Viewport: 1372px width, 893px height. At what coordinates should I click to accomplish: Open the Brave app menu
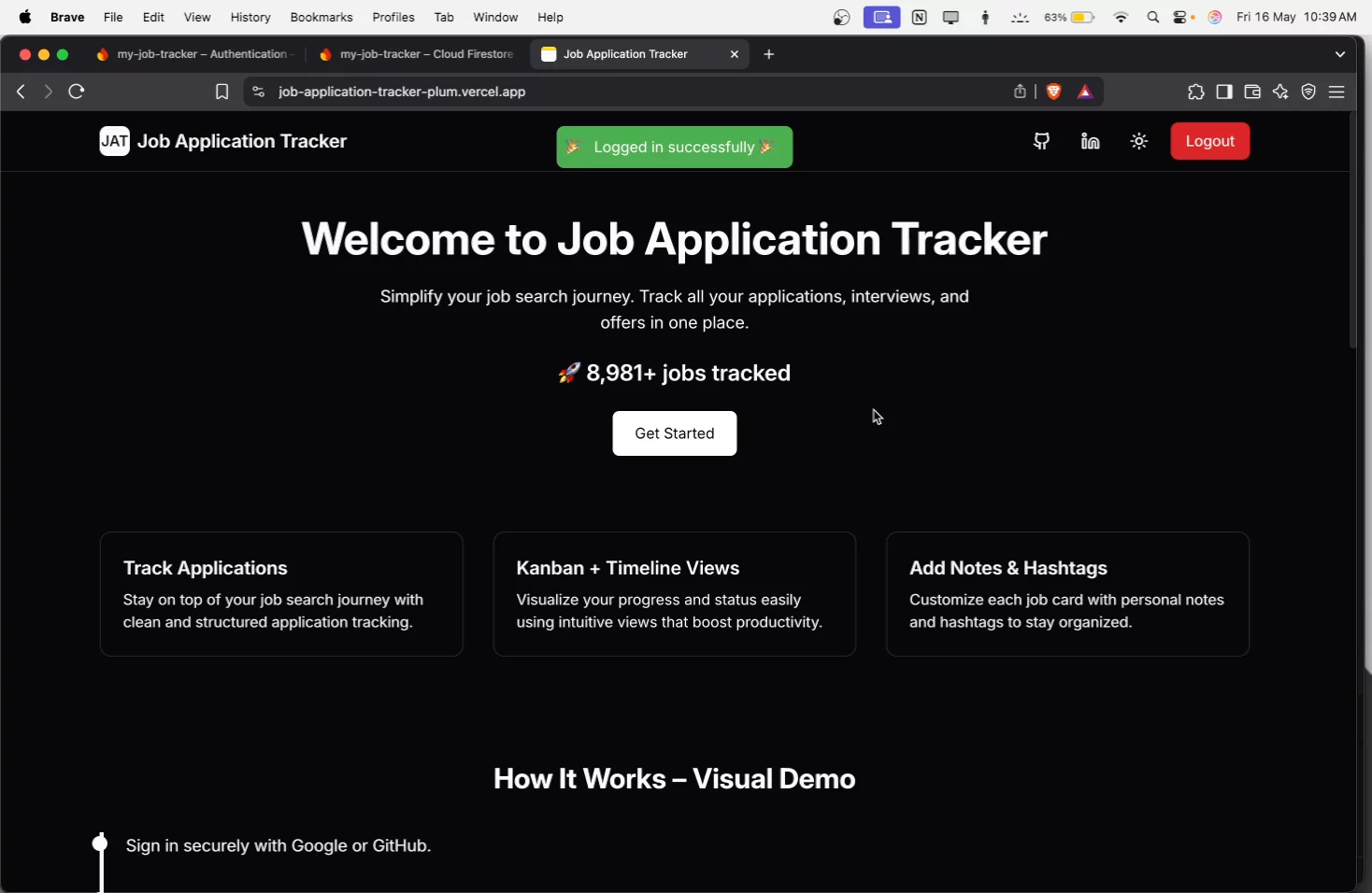pyautogui.click(x=67, y=17)
